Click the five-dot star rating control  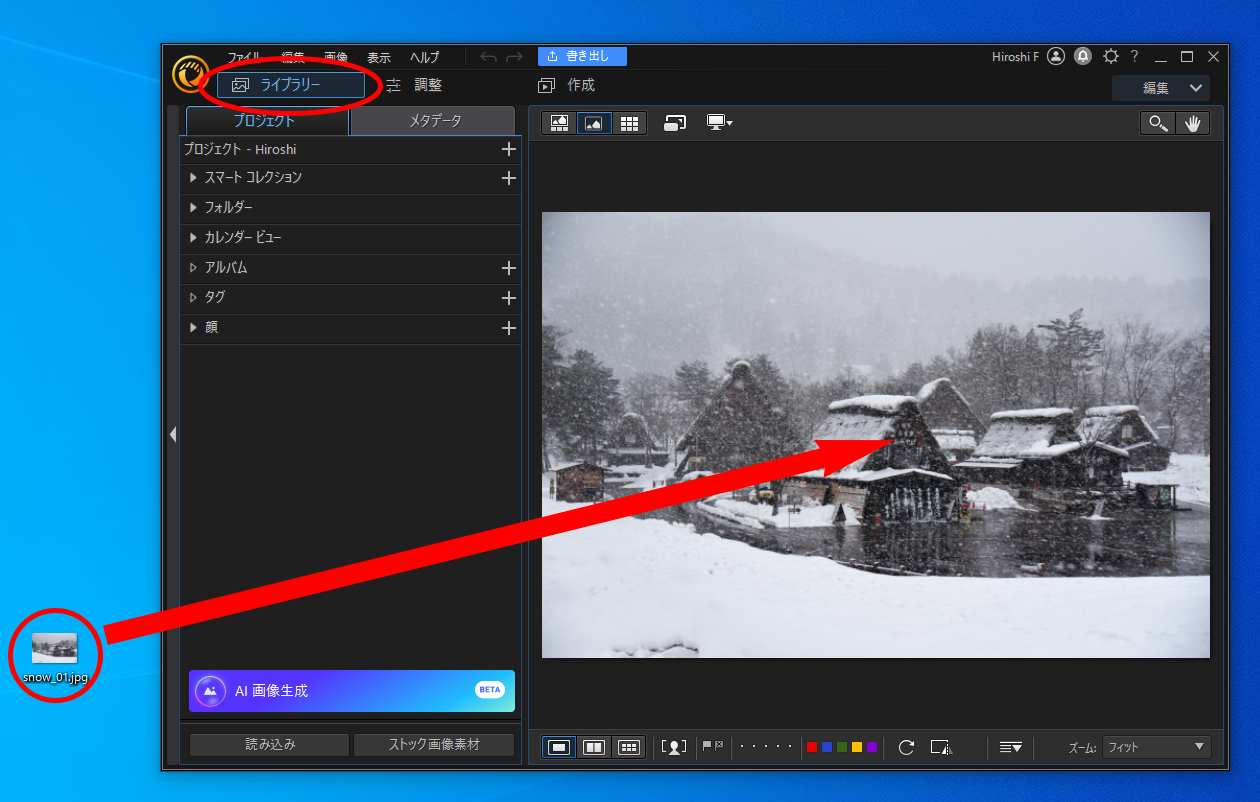[766, 747]
